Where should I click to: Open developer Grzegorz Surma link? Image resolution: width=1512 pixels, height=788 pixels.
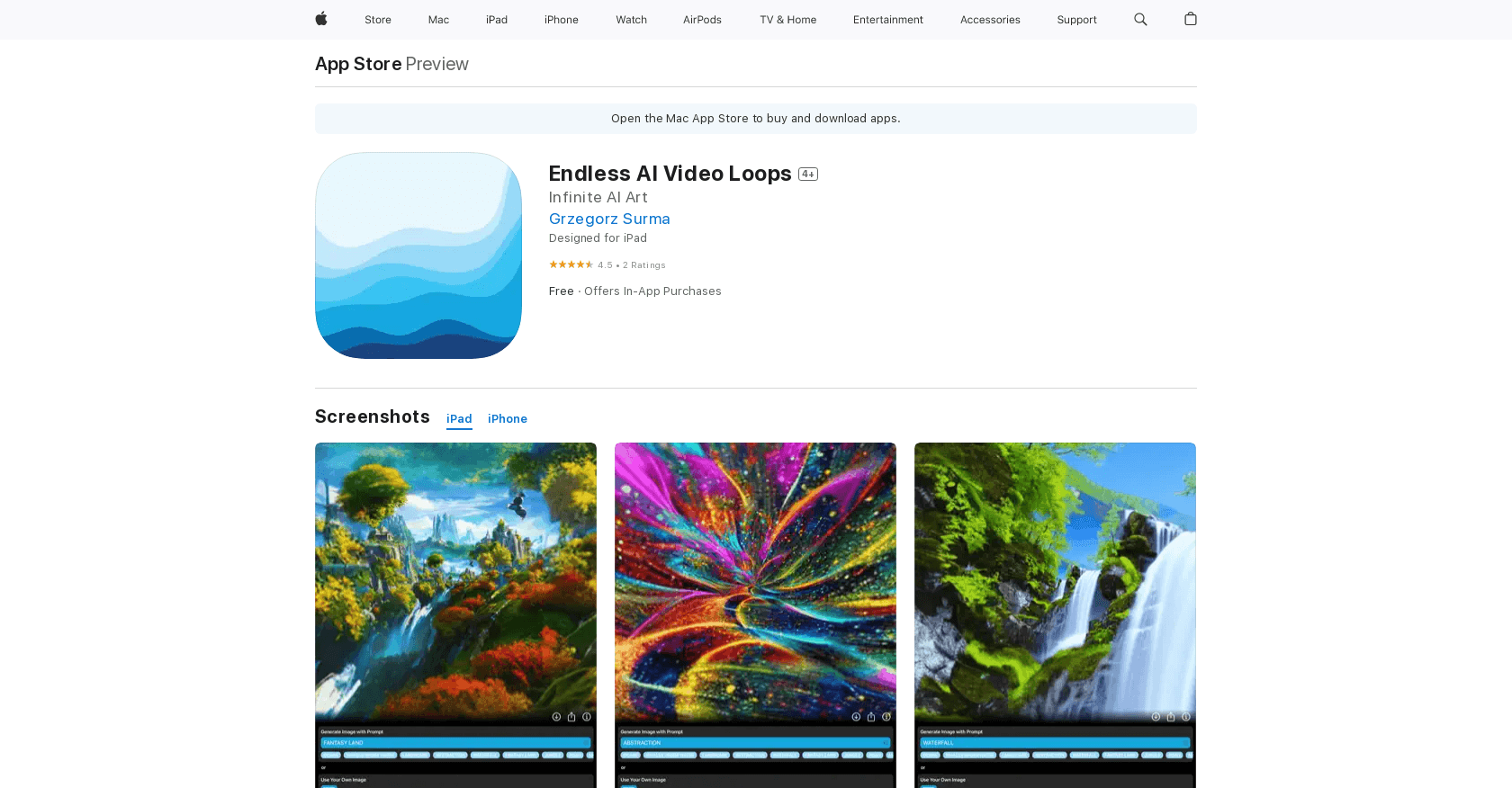[609, 219]
